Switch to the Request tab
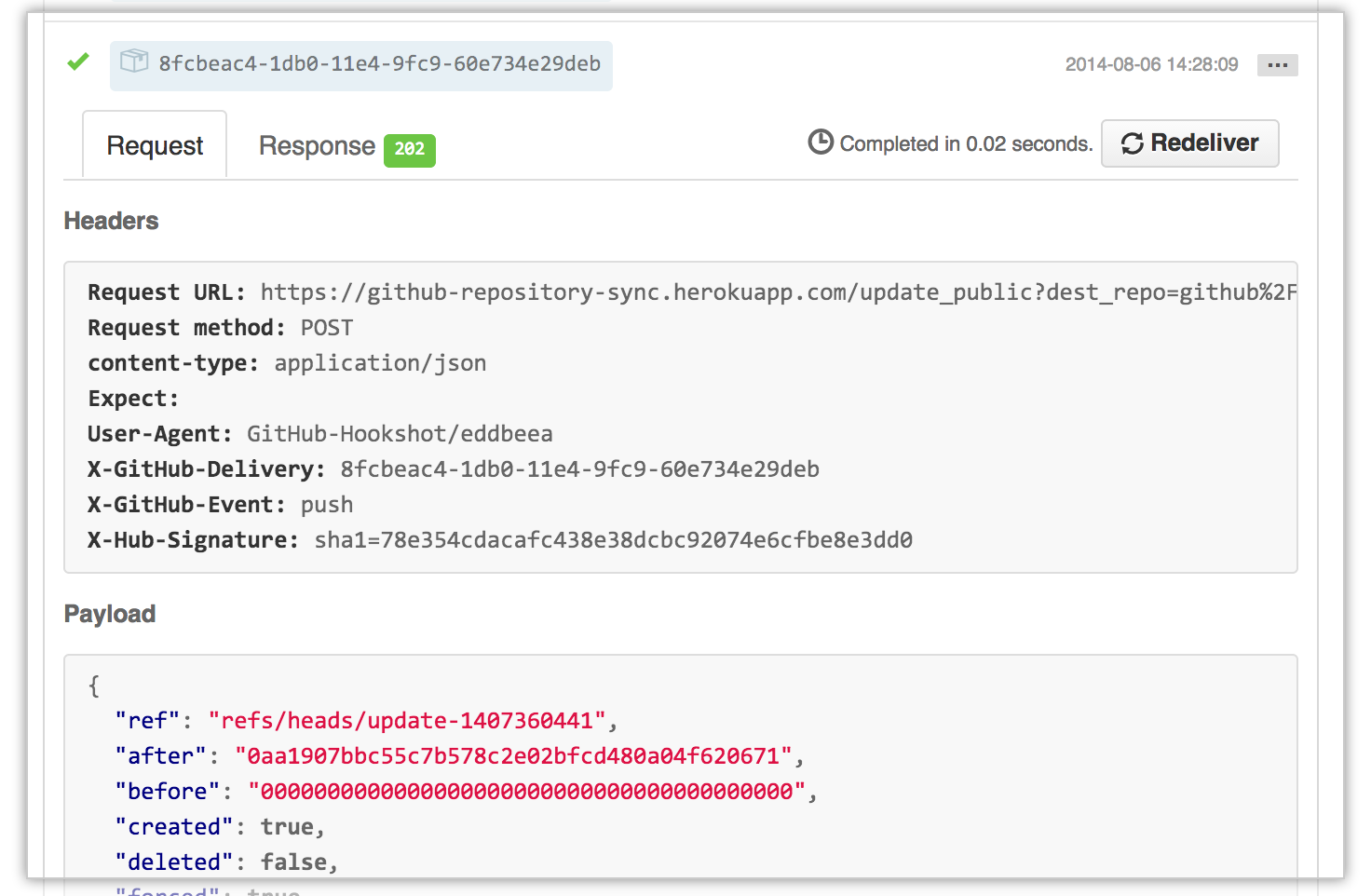Viewport: 1371px width, 896px height. pyautogui.click(x=155, y=146)
